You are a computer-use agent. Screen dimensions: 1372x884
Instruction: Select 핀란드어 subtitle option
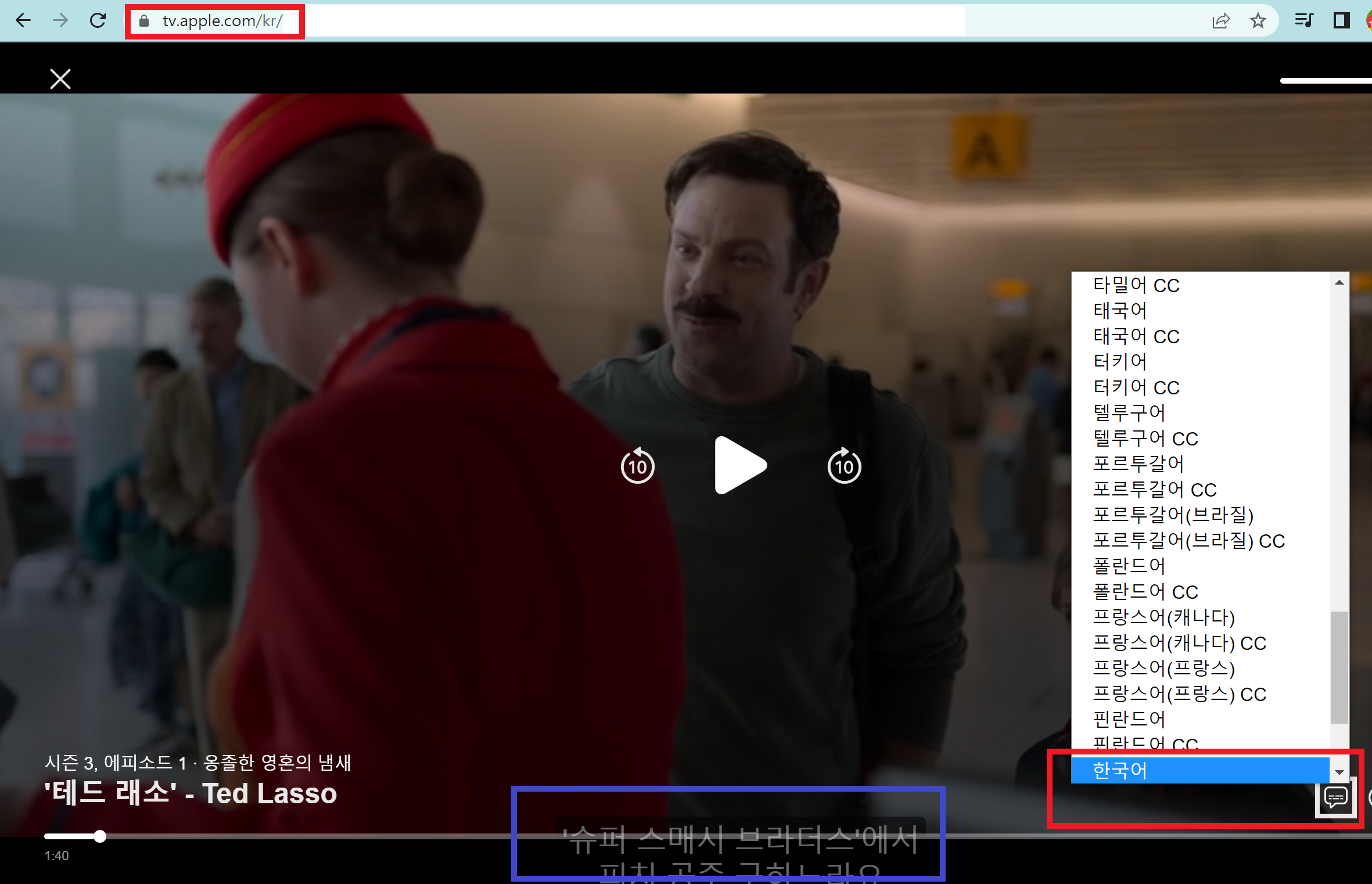pyautogui.click(x=1200, y=720)
